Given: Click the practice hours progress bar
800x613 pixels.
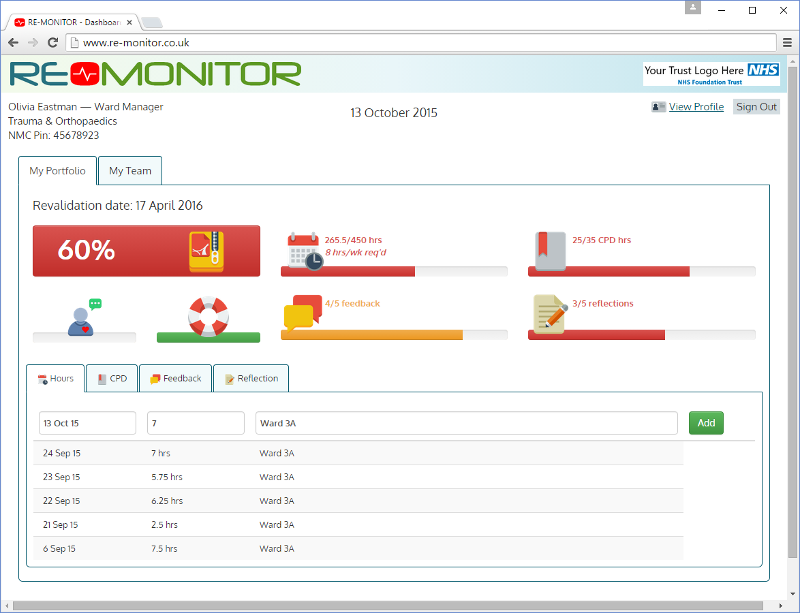Looking at the screenshot, I should (394, 272).
